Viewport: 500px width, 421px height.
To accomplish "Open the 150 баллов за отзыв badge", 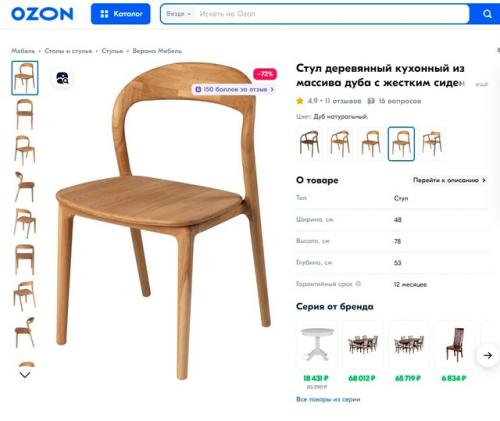I will [234, 89].
